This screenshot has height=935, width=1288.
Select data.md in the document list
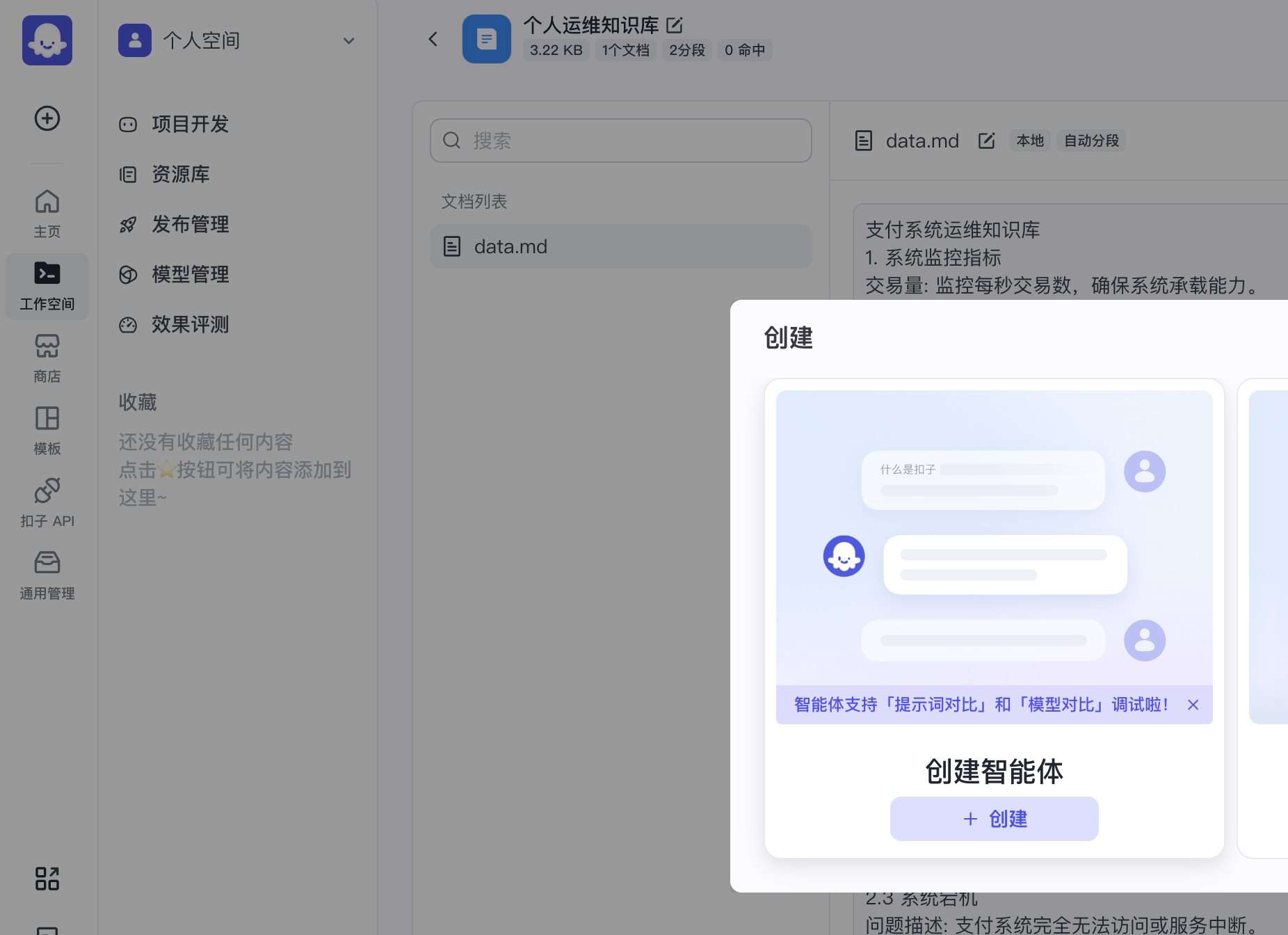coord(620,246)
